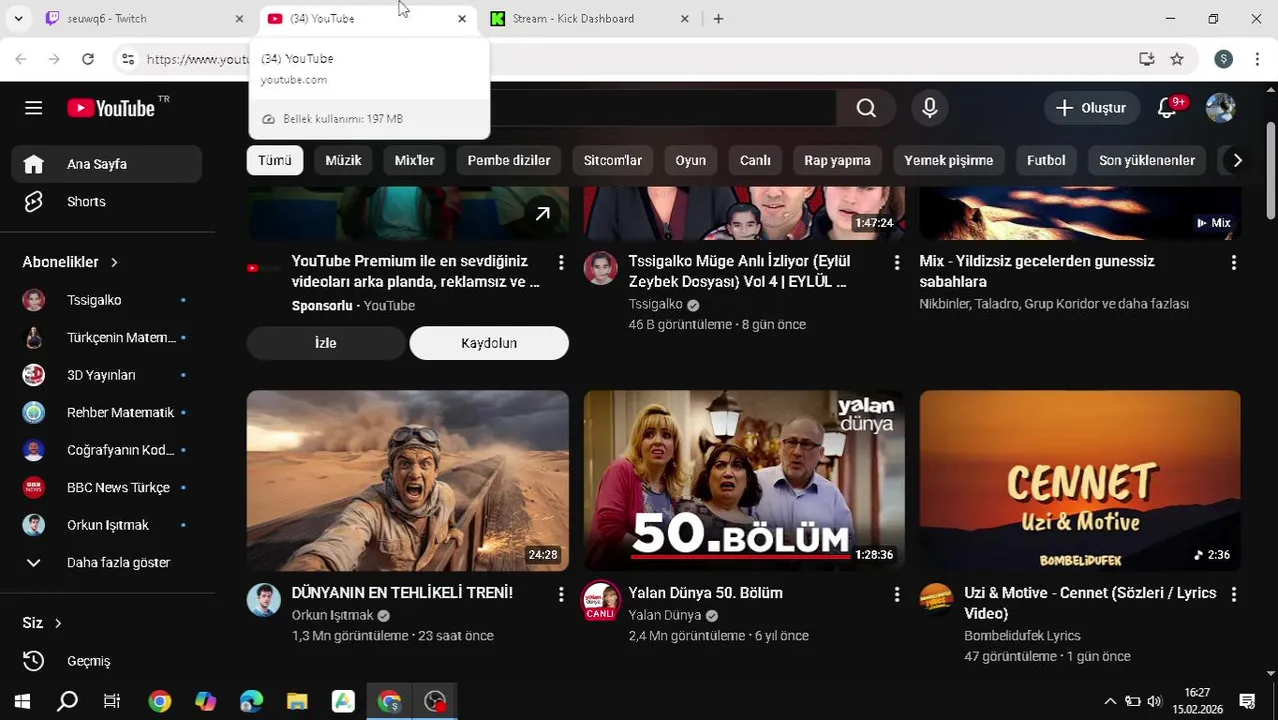Start voice search with microphone icon

coord(930,108)
